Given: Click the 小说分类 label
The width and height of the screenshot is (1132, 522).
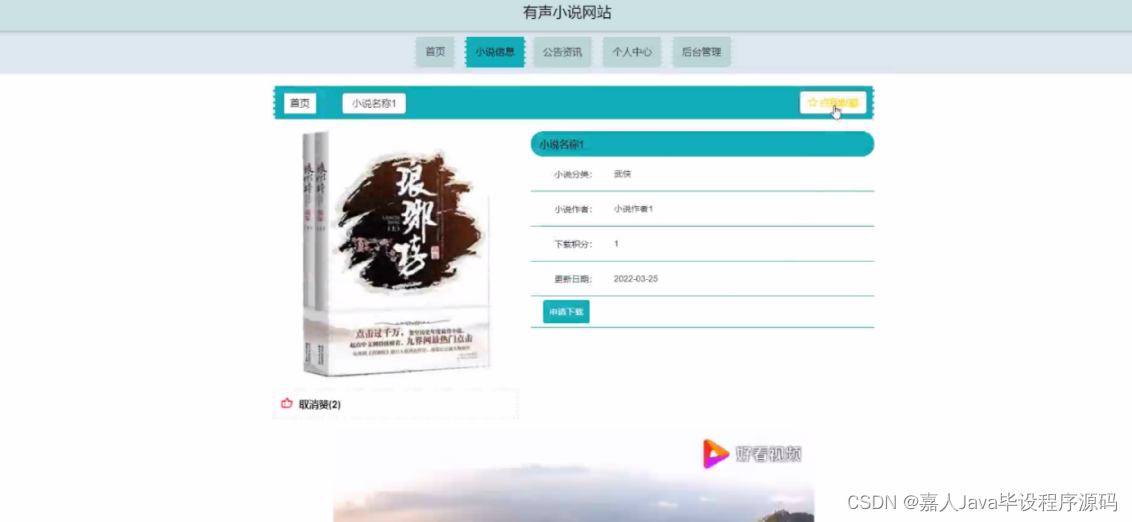Looking at the screenshot, I should [x=573, y=174].
